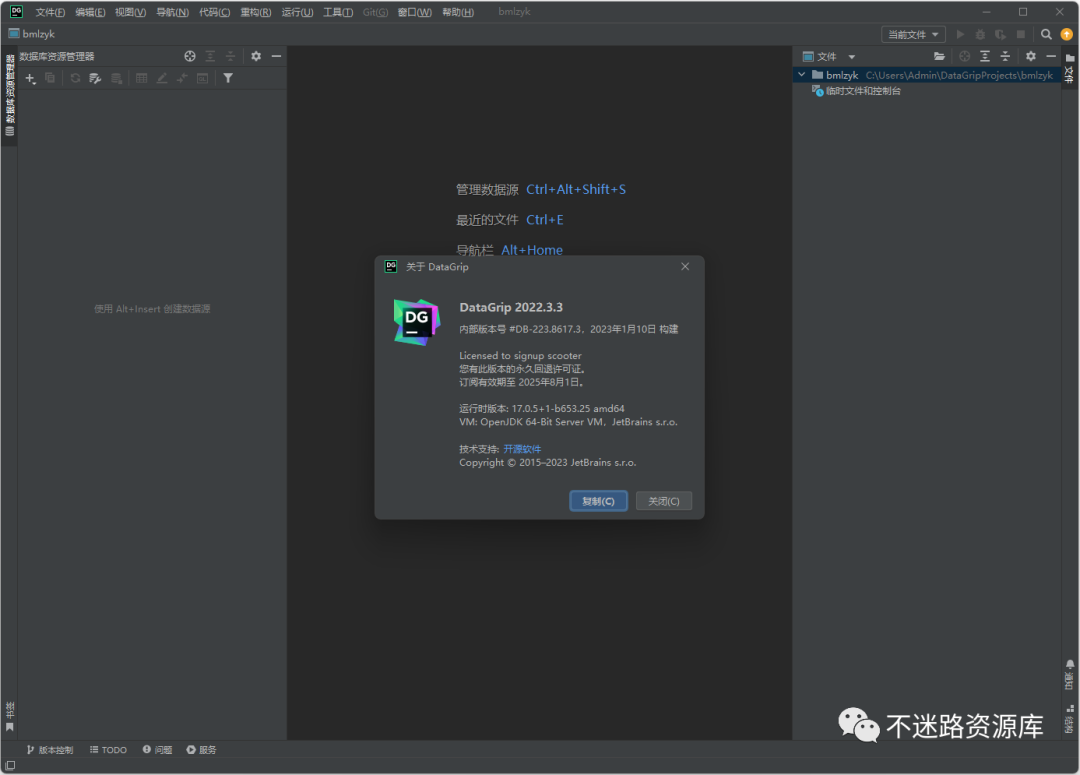1080x775 pixels.
Task: Toggle the 书签 bookmarks side tab
Action: [10, 716]
